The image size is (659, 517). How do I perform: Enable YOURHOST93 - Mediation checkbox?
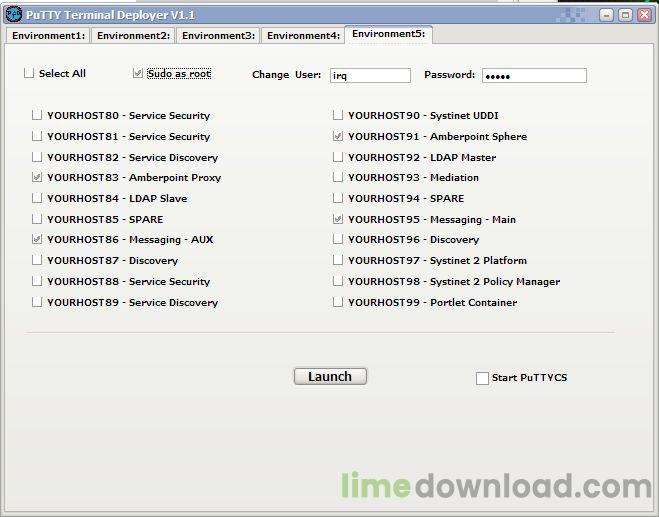pyautogui.click(x=338, y=177)
